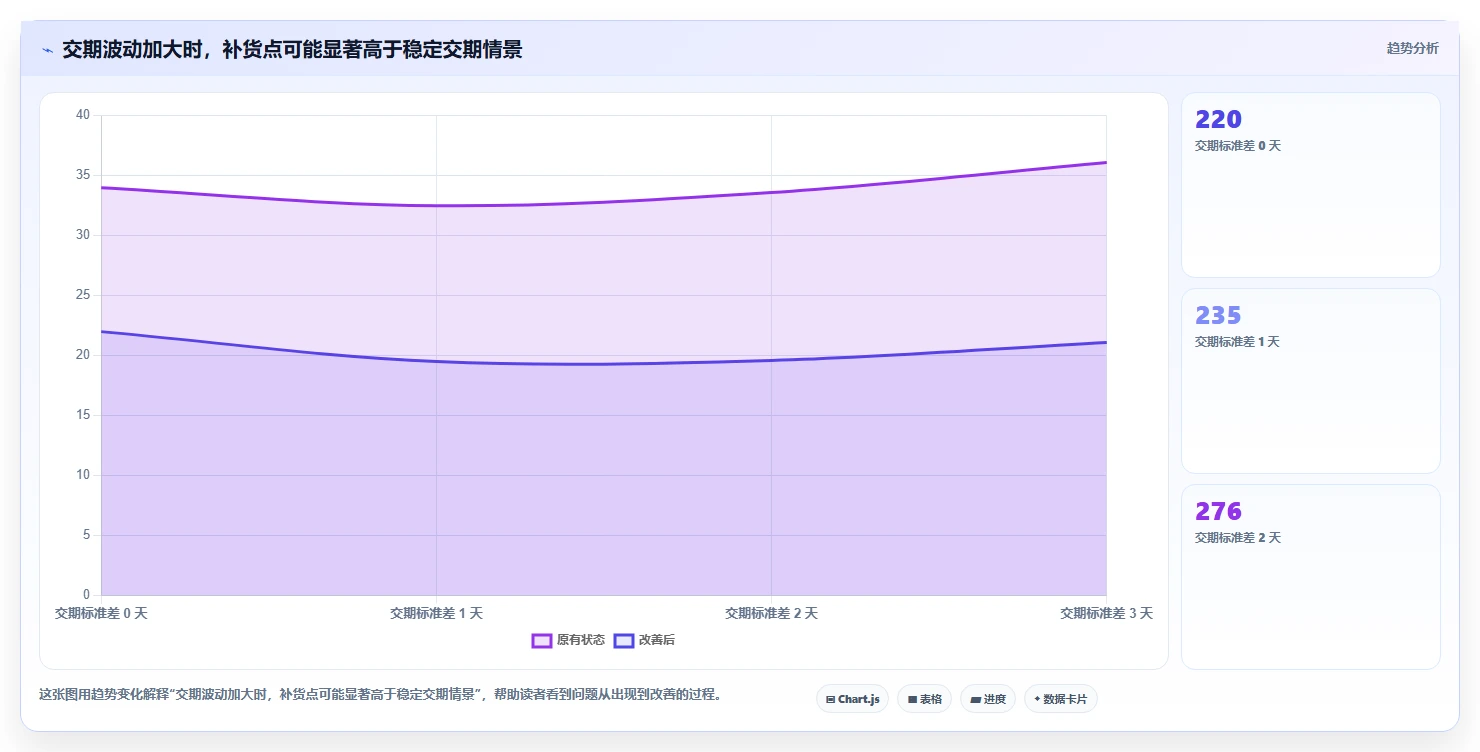The image size is (1480, 752).
Task: Click the x-axis label 交期标准差 1 天
Action: [436, 613]
